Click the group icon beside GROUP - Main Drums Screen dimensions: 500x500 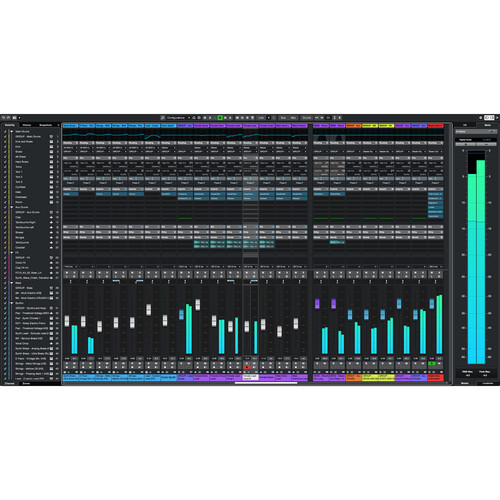51,137
